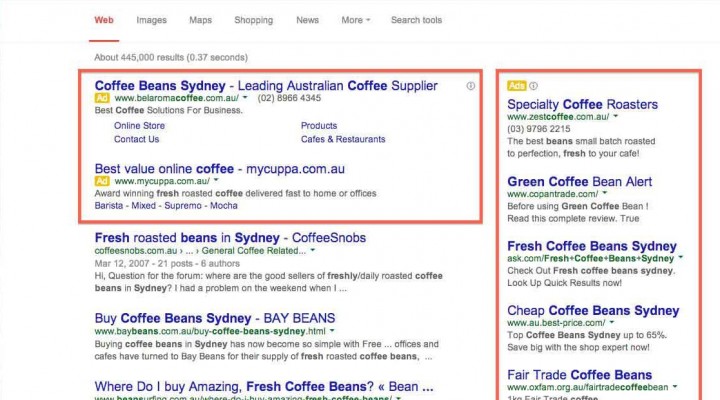Open Where Do I buy Amazing Fresh Coffee Beans
This screenshot has height=400, width=720.
tap(264, 387)
